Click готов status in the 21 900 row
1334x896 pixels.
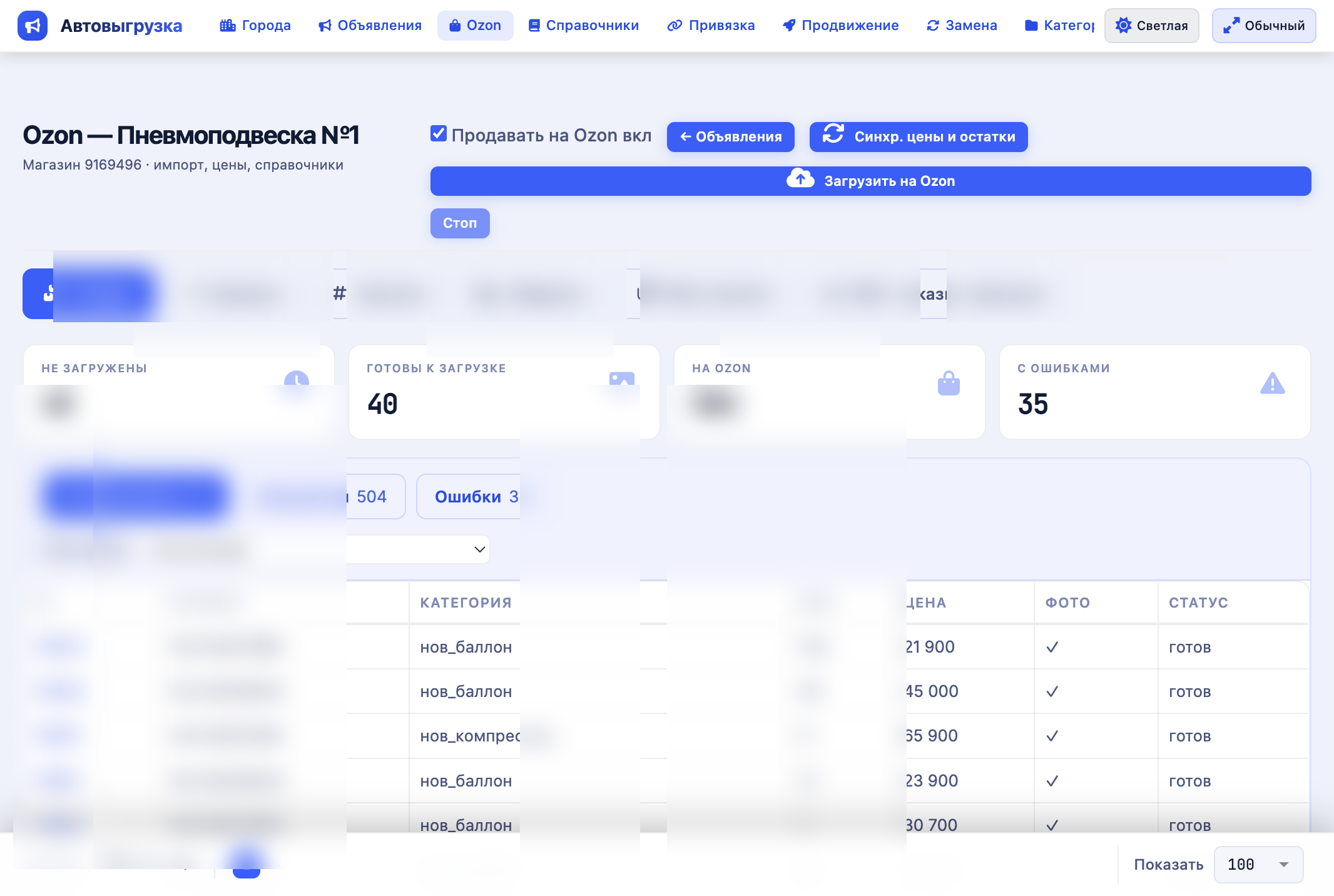1190,647
